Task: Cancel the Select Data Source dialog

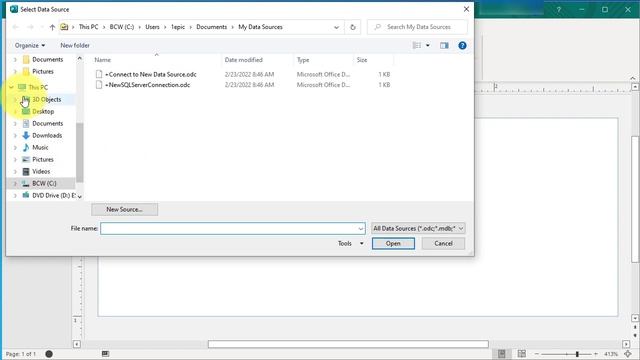Action: click(x=443, y=243)
